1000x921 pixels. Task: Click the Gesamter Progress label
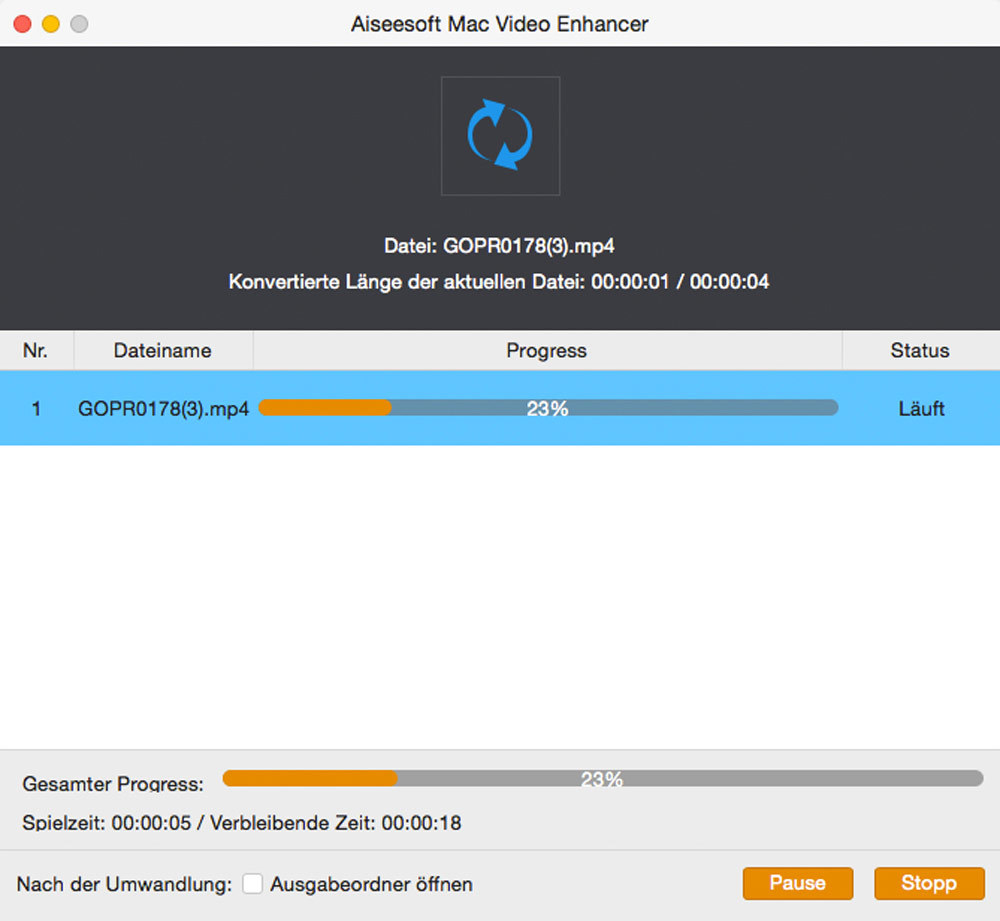[x=113, y=783]
